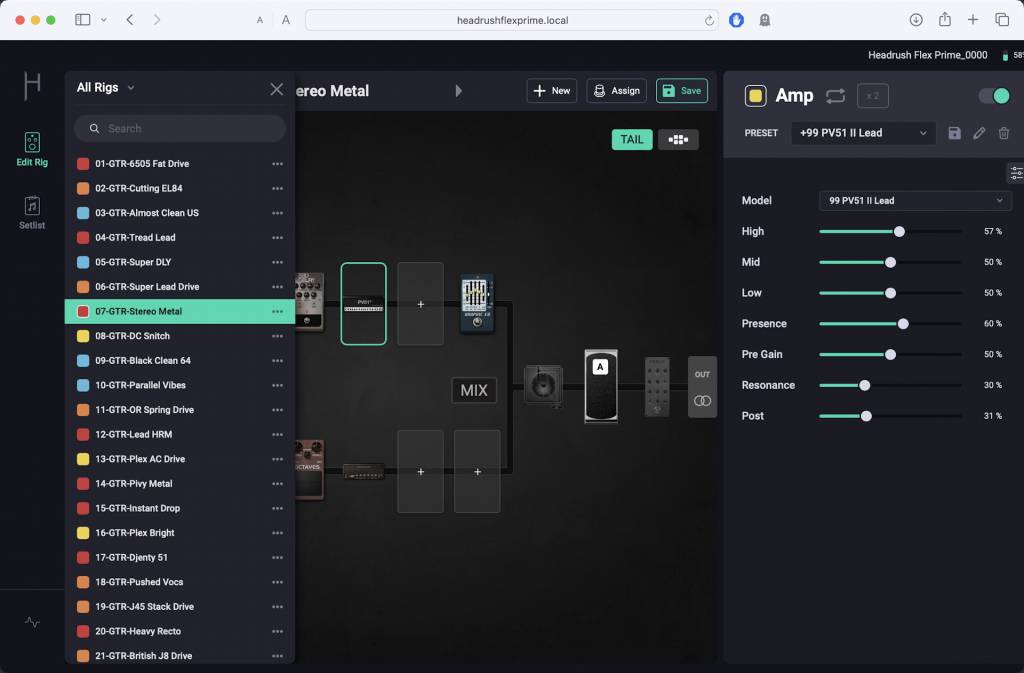Image resolution: width=1024 pixels, height=673 pixels.
Task: Adjust the Presence slider
Action: (889, 324)
